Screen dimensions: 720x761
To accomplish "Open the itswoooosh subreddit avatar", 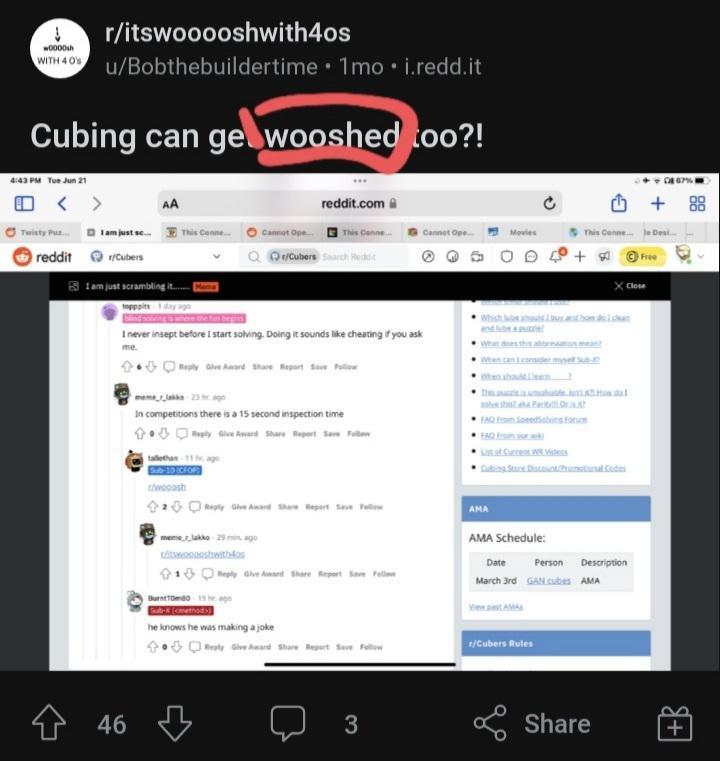I will coord(60,49).
